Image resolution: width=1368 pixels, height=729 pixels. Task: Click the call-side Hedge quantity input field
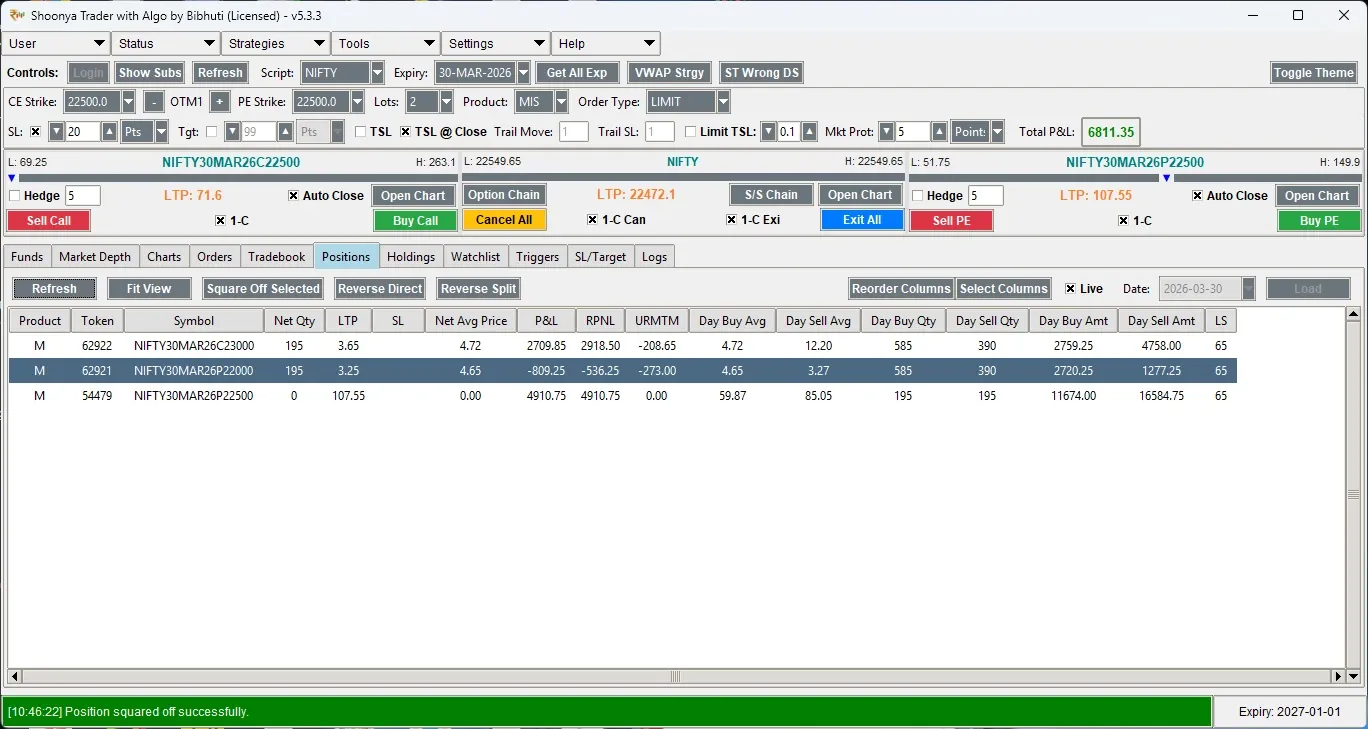pyautogui.click(x=83, y=196)
